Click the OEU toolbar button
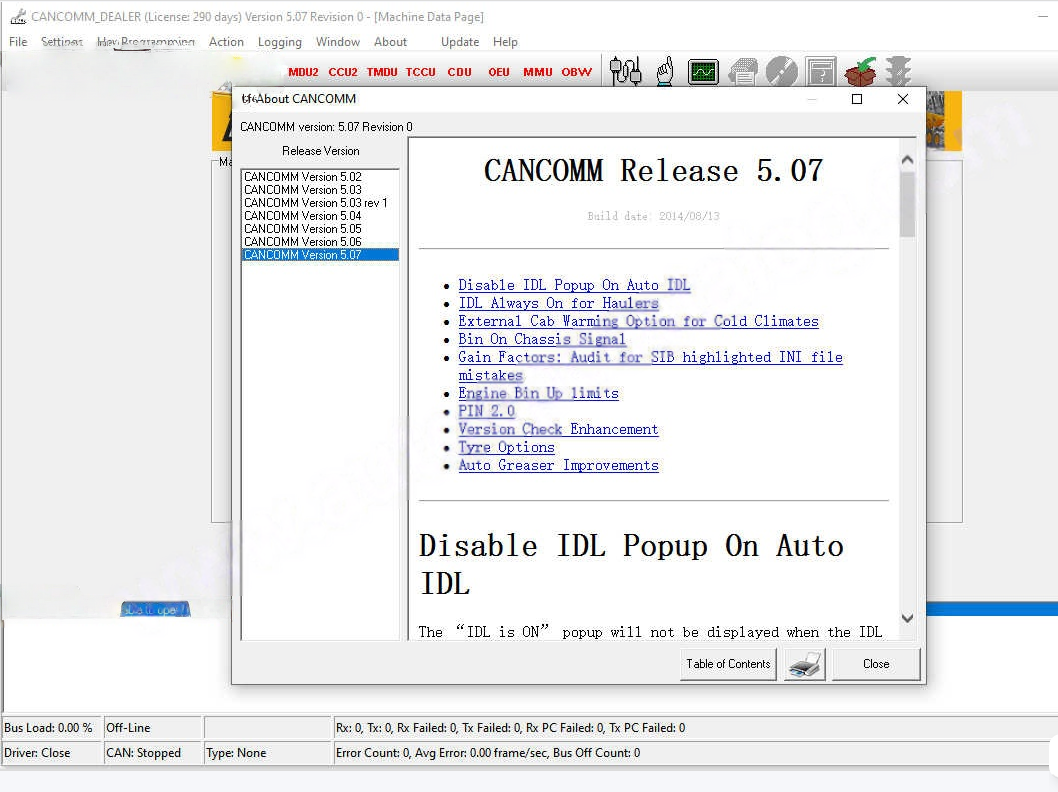1058x792 pixels. (x=499, y=72)
